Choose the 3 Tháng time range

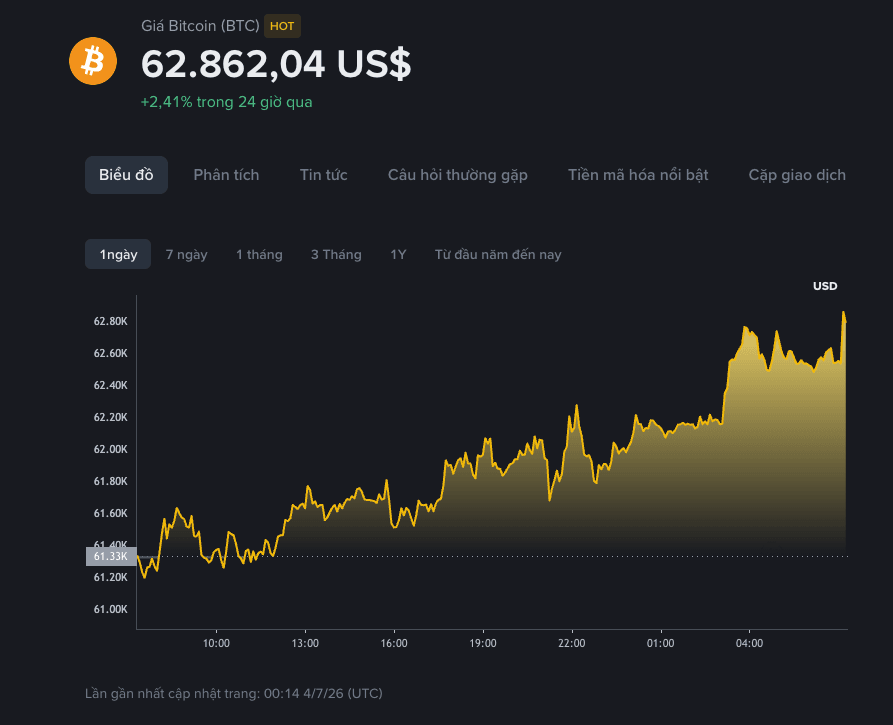(336, 255)
